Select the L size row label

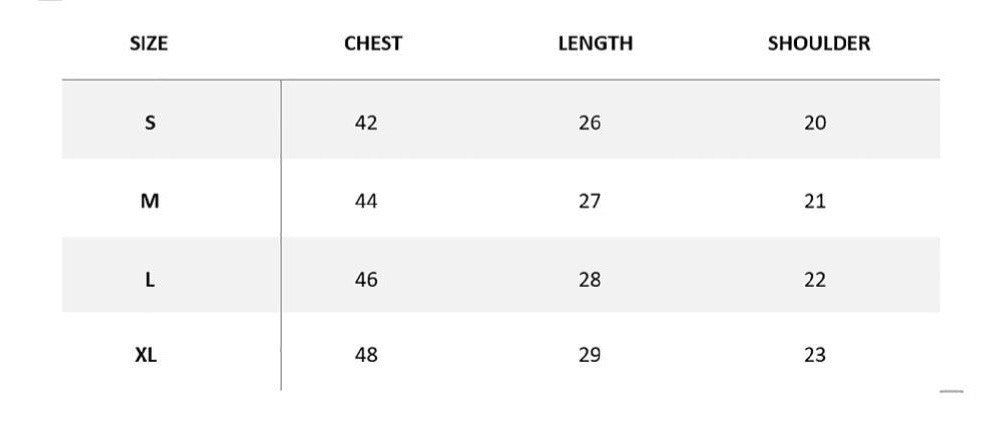pyautogui.click(x=150, y=280)
